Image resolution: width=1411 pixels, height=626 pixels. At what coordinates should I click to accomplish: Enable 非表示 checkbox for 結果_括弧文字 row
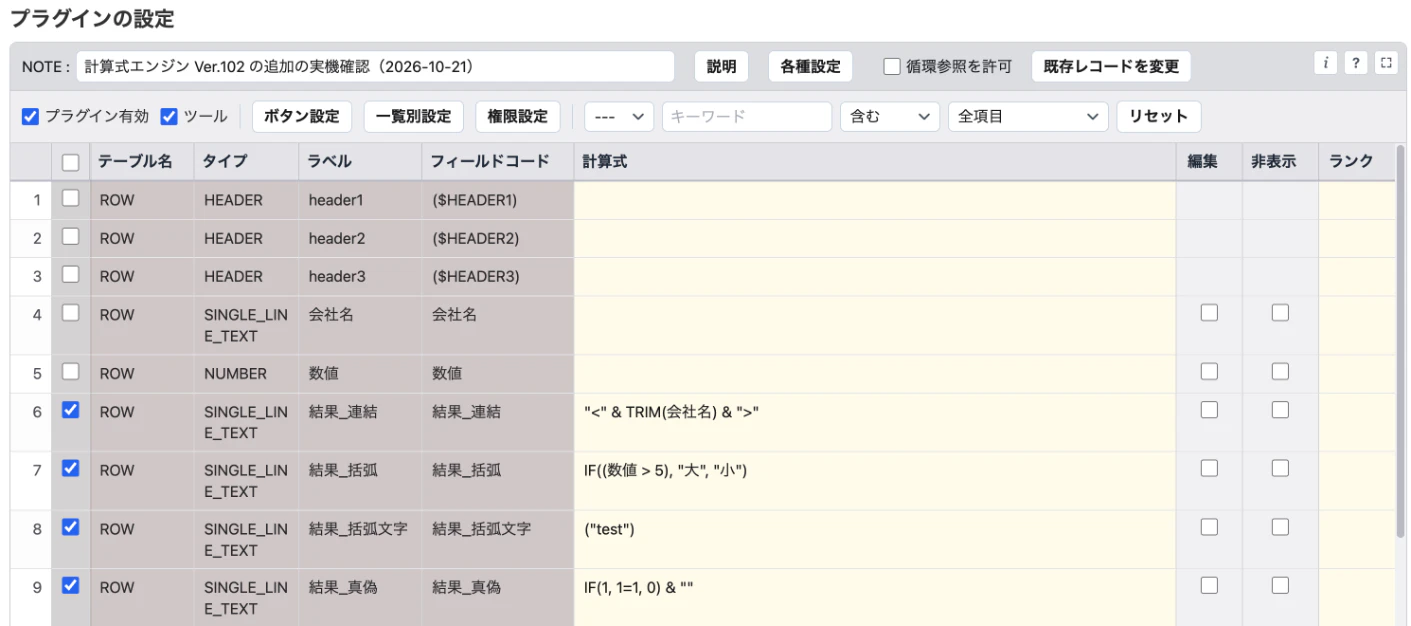(1280, 527)
